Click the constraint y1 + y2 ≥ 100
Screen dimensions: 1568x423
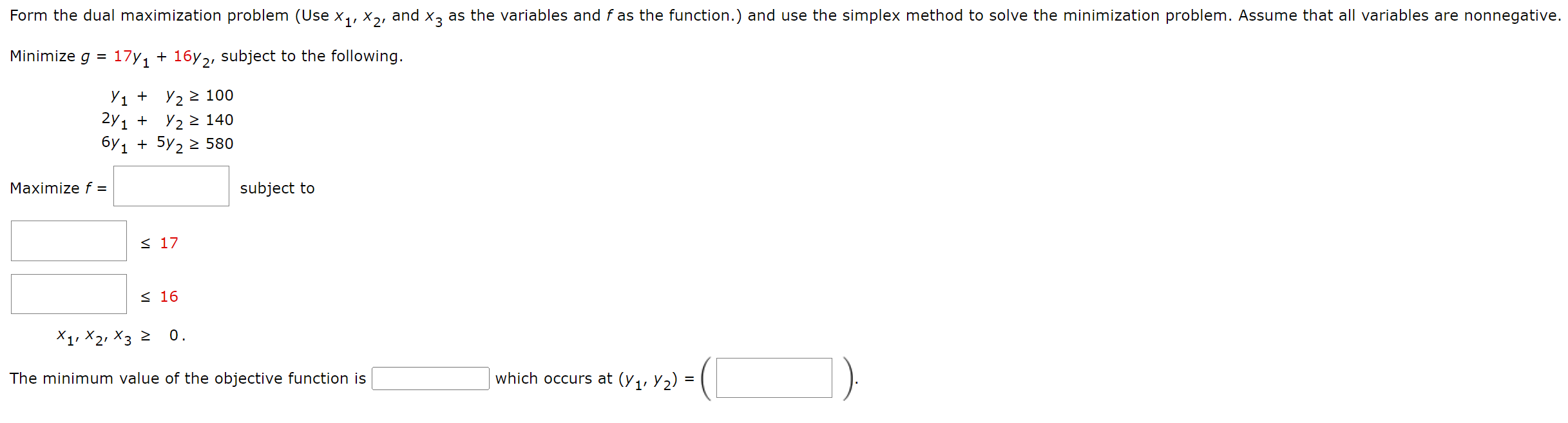click(171, 95)
